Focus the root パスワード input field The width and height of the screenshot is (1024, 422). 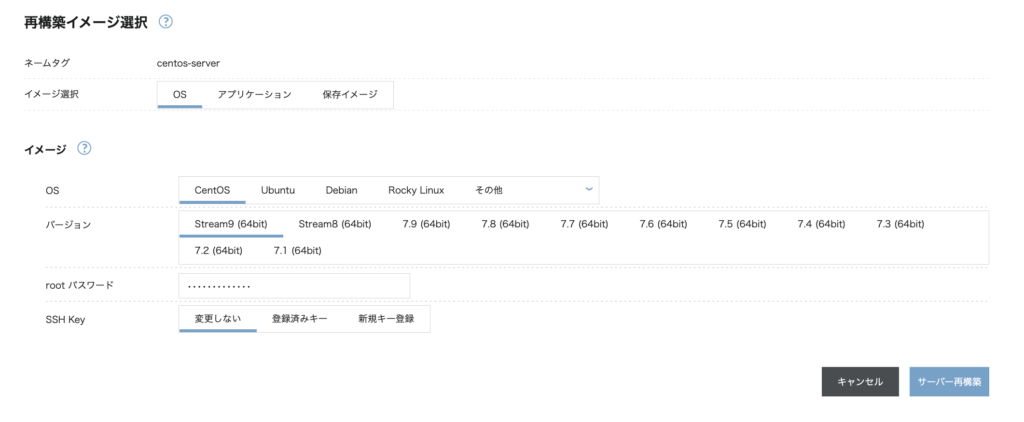(295, 286)
